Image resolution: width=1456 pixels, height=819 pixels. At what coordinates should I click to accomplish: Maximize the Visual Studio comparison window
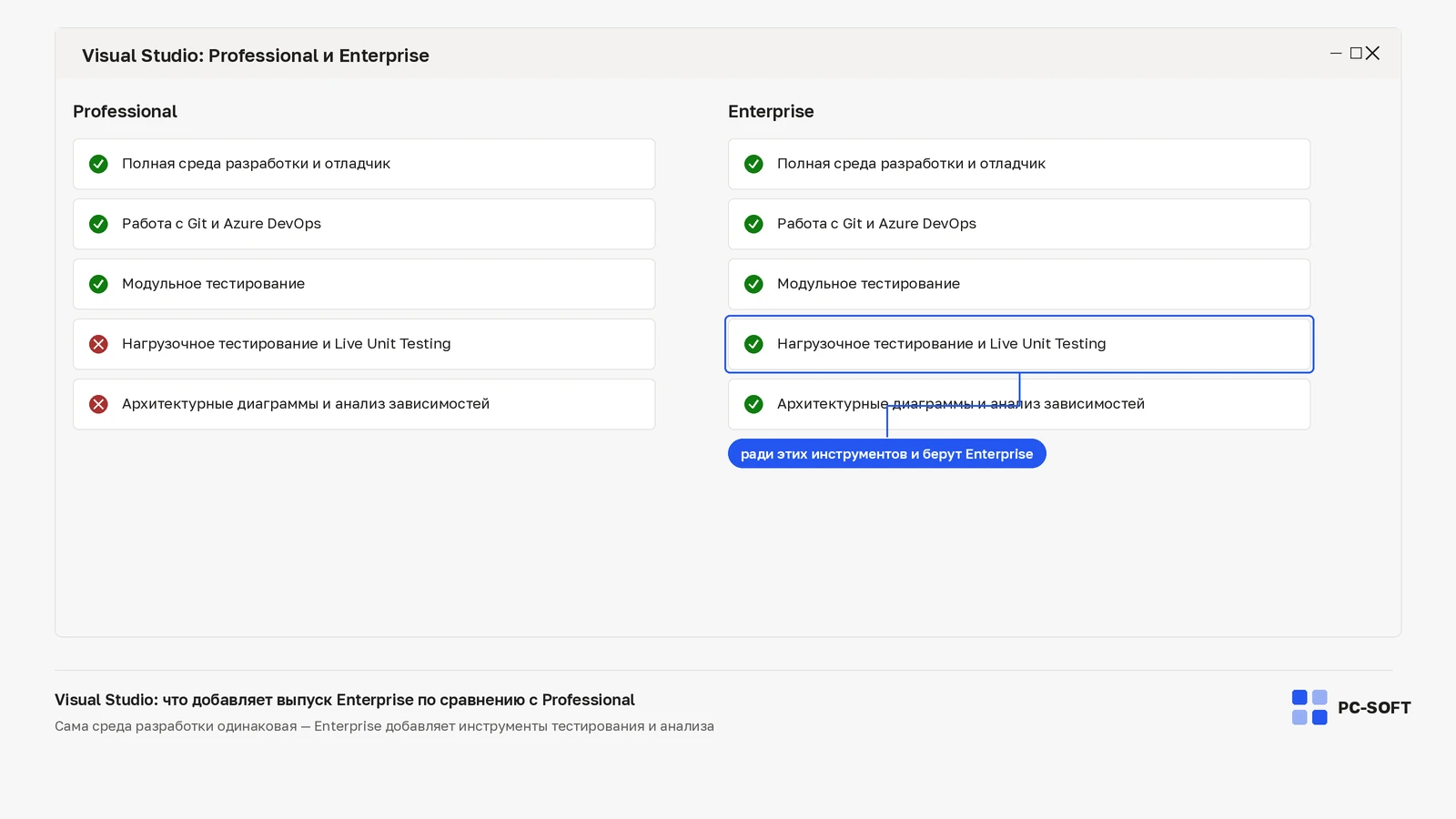(1356, 54)
